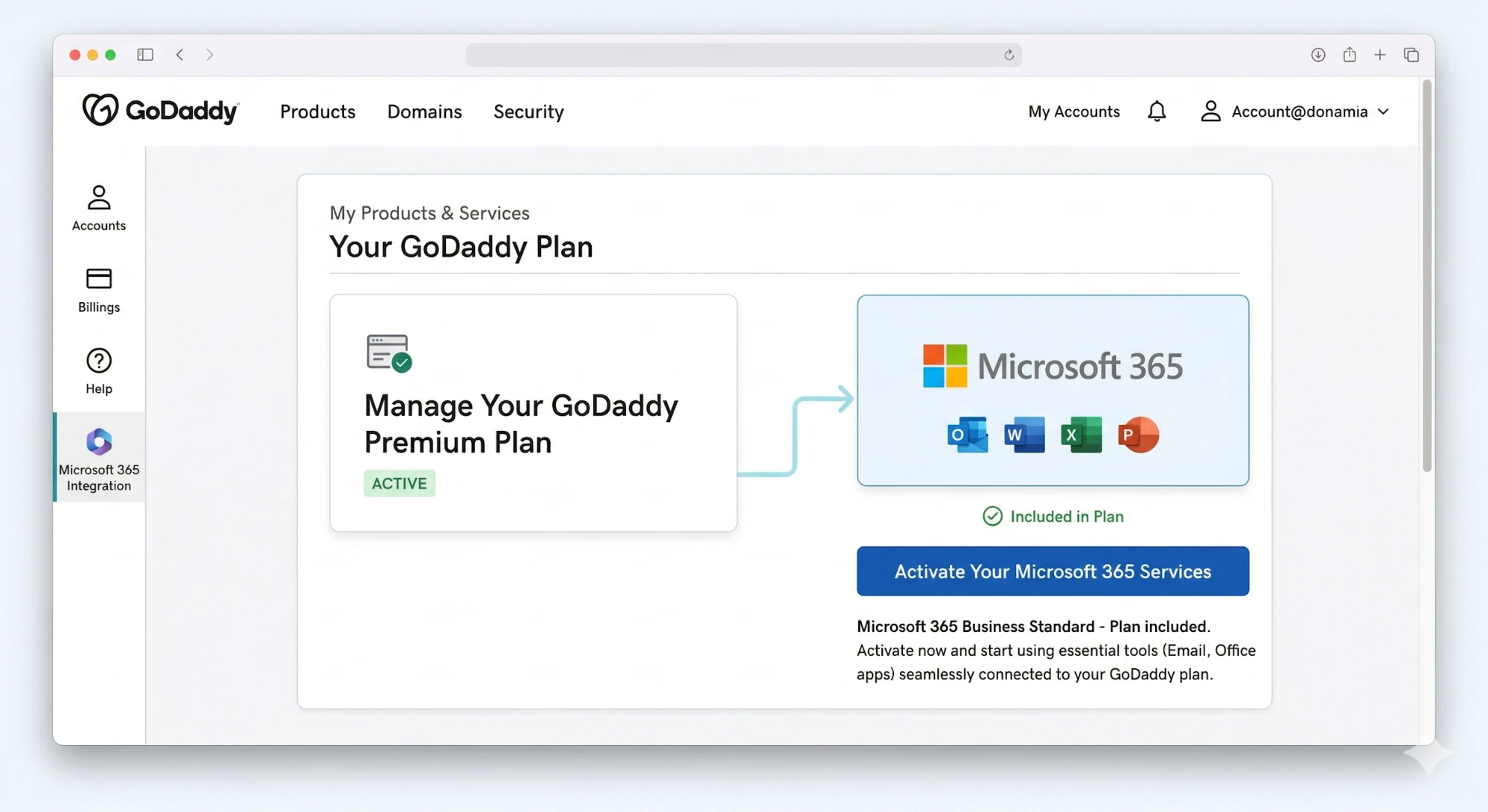Go back with browser back arrow
Screen dimensions: 1488x812
coord(180,54)
